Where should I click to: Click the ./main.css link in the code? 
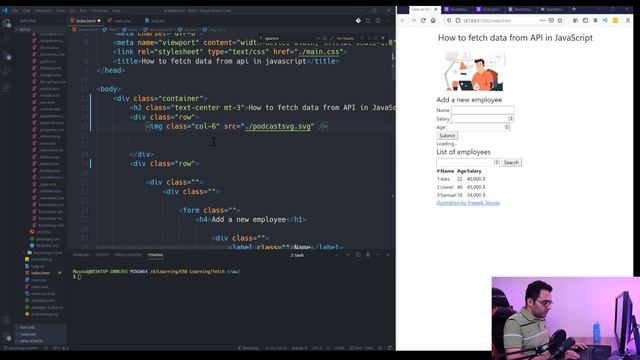tap(318, 52)
